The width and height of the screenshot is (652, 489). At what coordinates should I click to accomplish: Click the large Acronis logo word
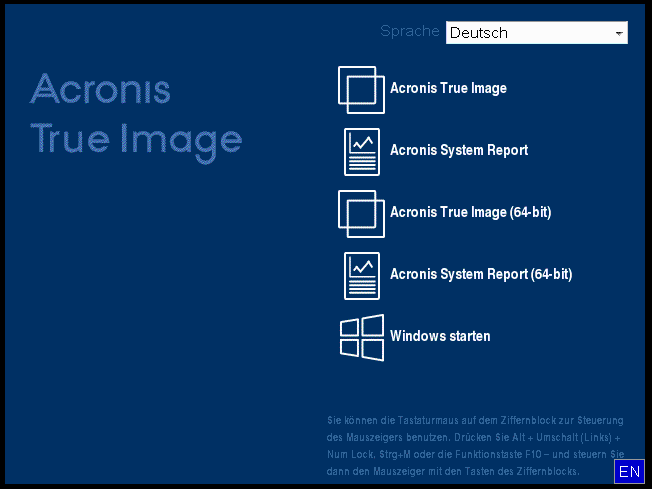click(100, 89)
